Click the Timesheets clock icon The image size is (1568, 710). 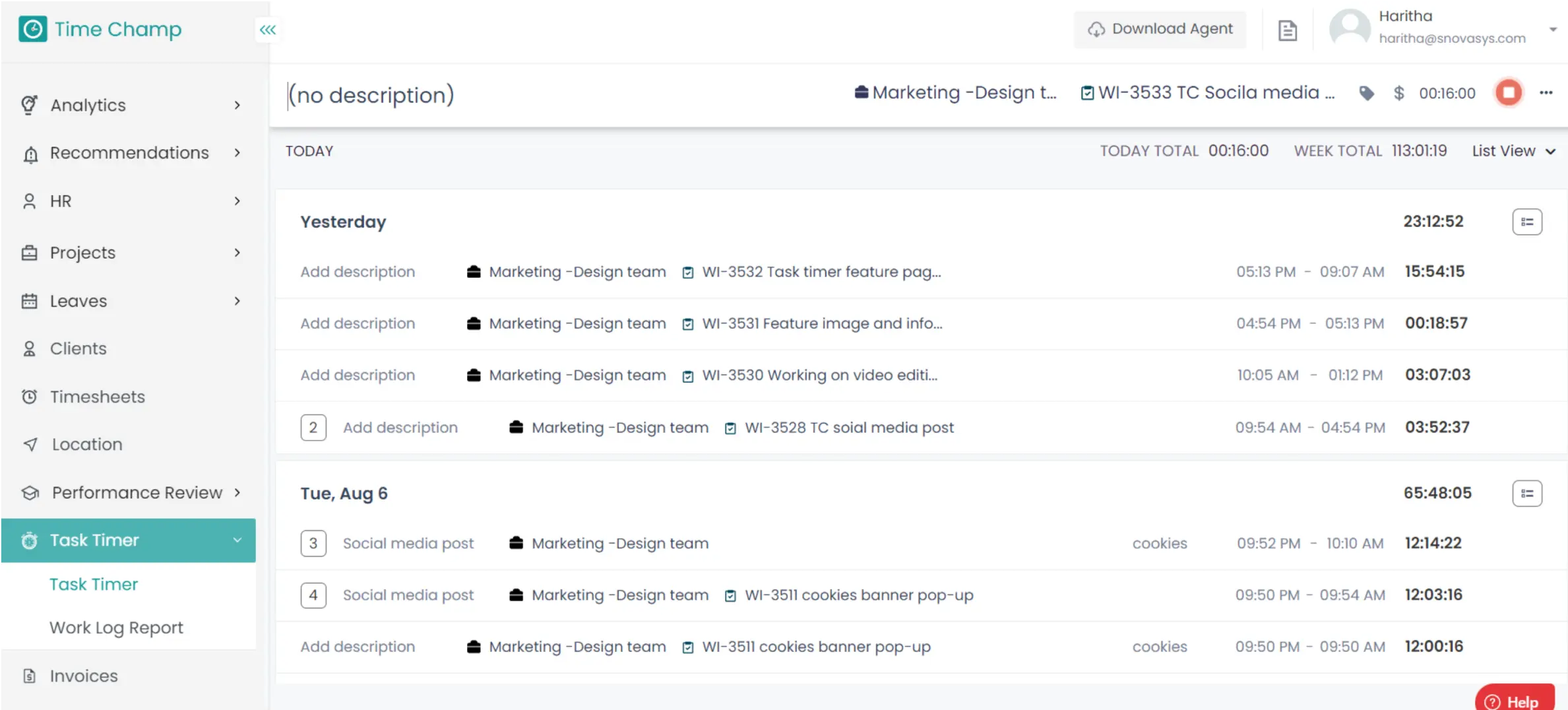pyautogui.click(x=29, y=397)
